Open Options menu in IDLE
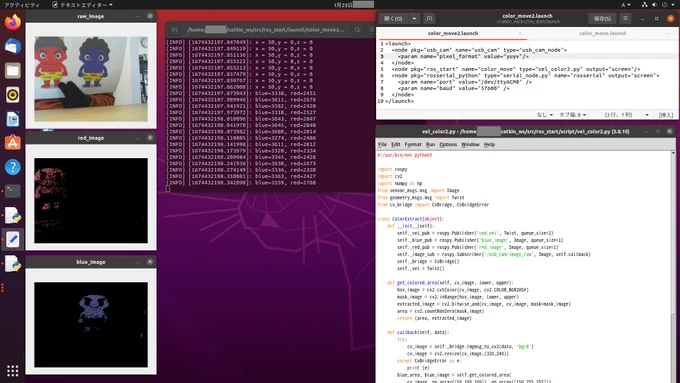Screen dimensions: 680x383 (448, 144)
